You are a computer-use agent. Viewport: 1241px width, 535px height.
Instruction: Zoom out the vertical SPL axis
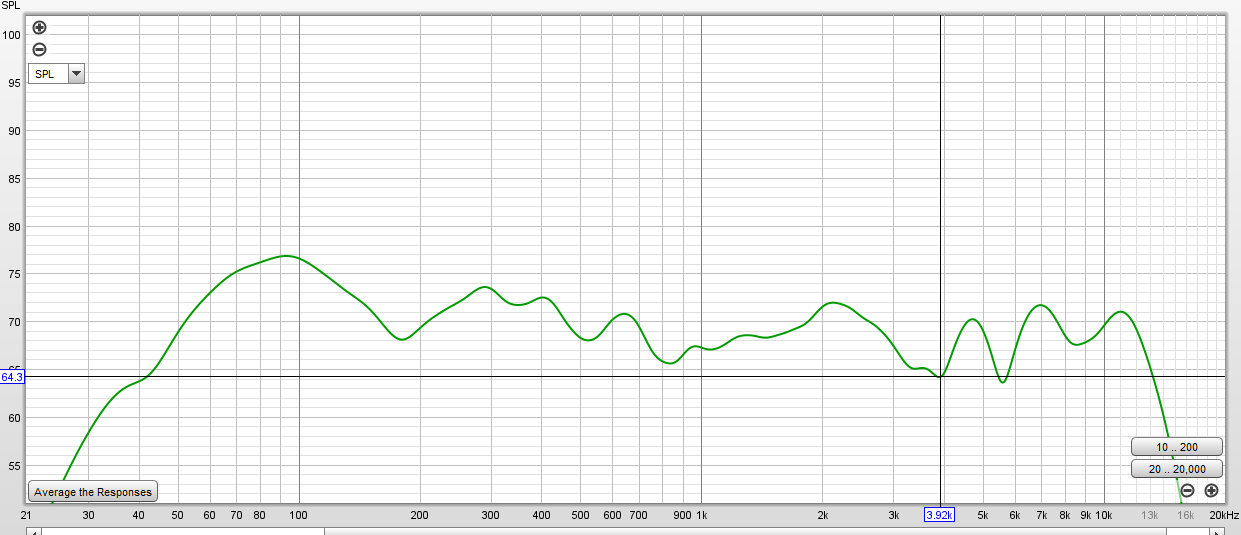39,50
